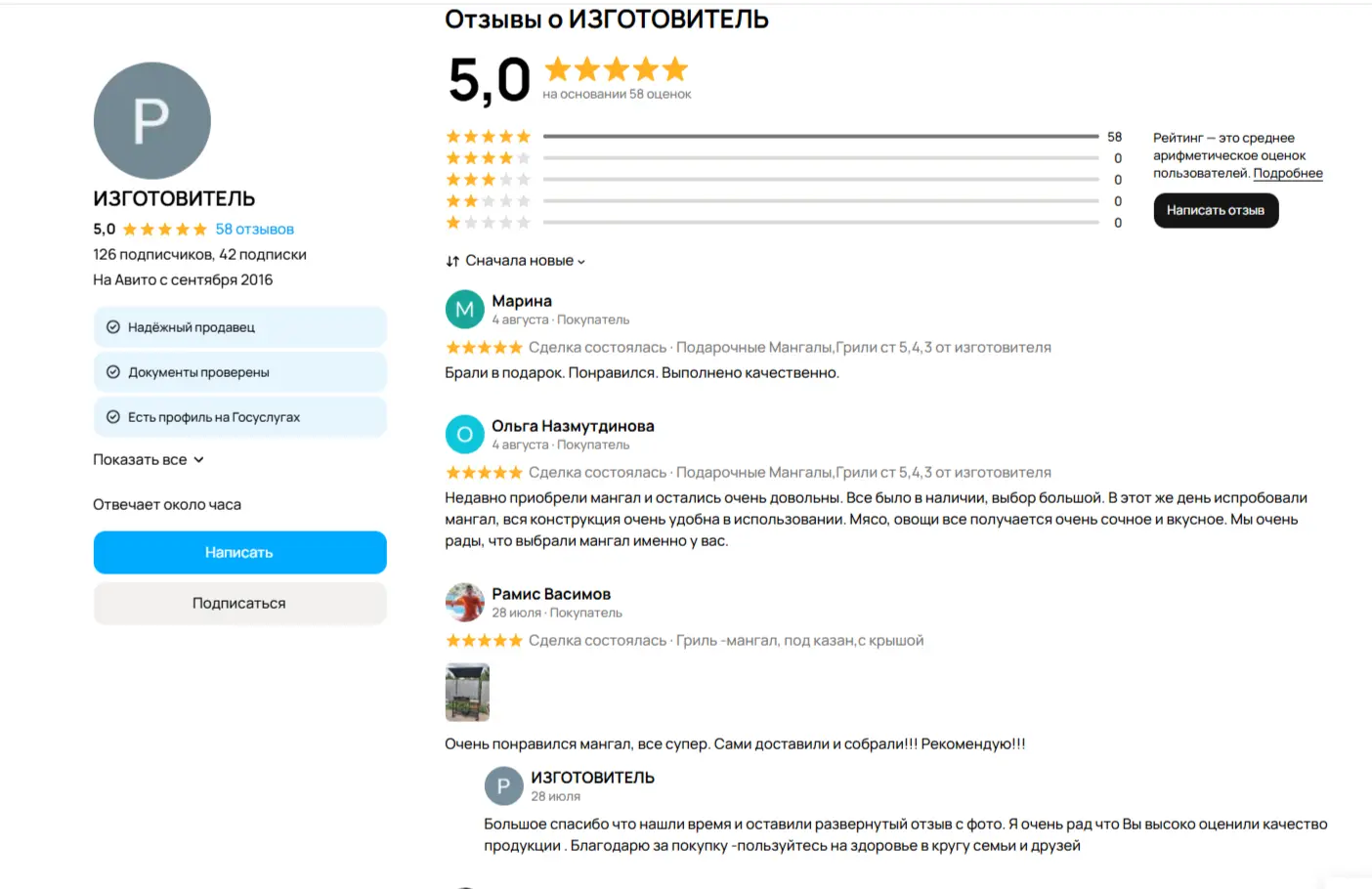This screenshot has height=889, width=1372.
Task: Click the seller's reply avatar icon
Action: (x=503, y=786)
